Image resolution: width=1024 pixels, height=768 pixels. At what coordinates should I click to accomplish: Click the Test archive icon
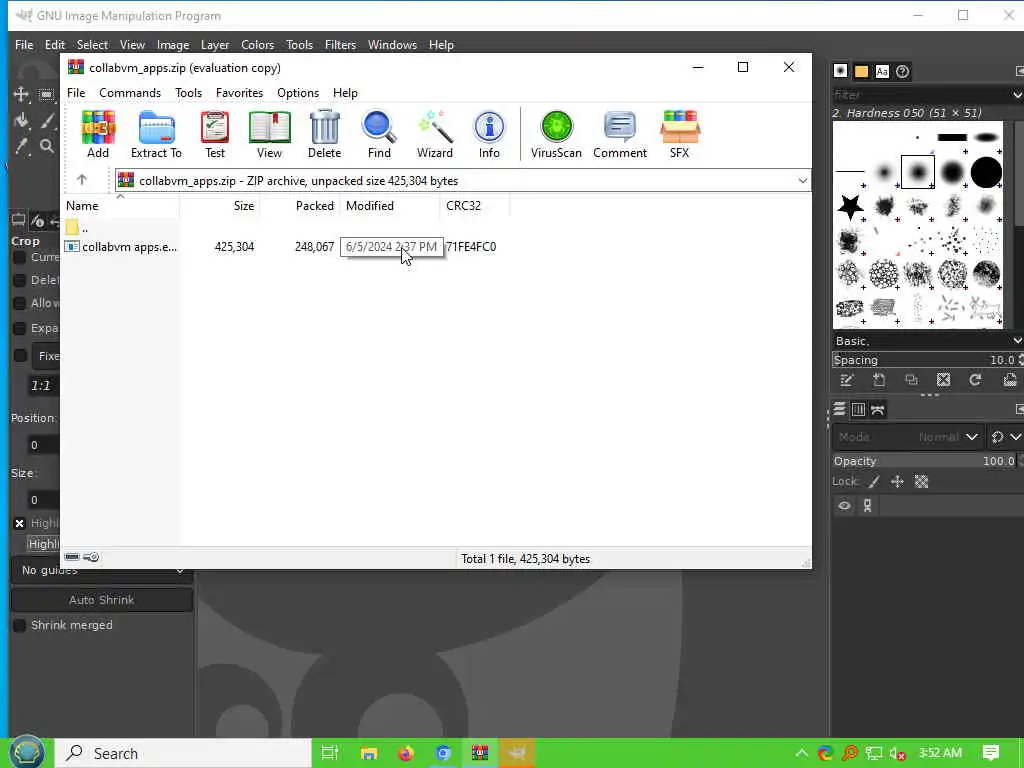click(x=215, y=135)
